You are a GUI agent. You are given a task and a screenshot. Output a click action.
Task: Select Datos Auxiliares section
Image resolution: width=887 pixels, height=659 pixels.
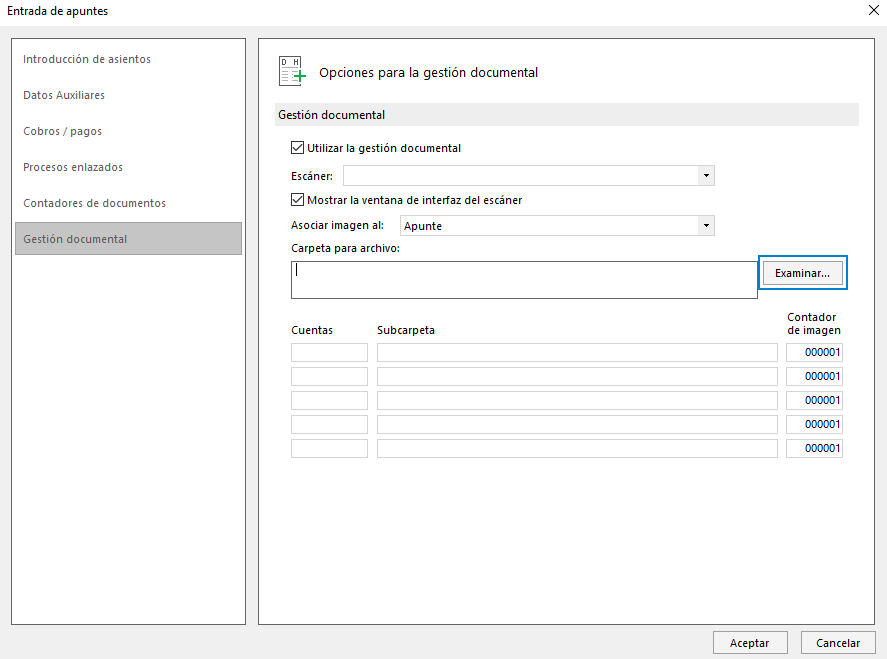(x=64, y=95)
